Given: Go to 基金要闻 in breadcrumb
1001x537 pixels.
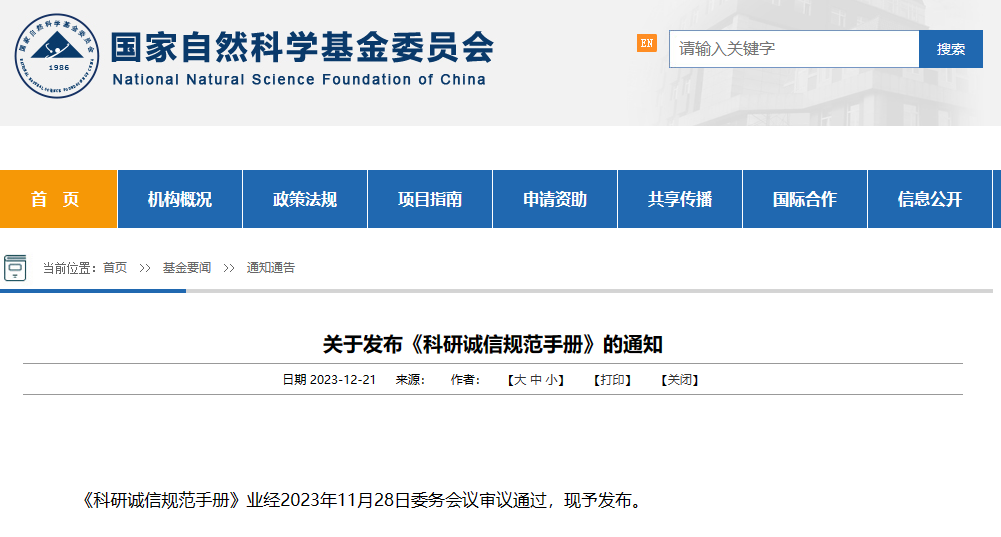Looking at the screenshot, I should point(186,268).
